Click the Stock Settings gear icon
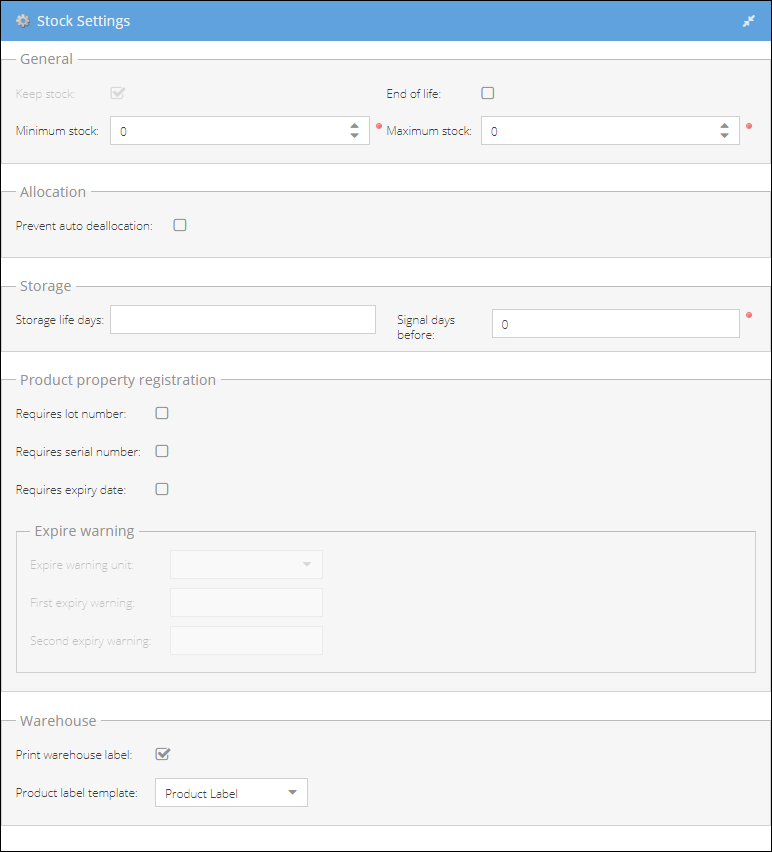The image size is (772, 852). coord(23,21)
